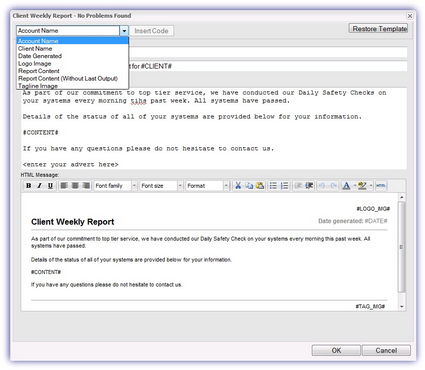Image resolution: width=425 pixels, height=370 pixels.
Task: Toggle italic formatting in HTML editor
Action: pyautogui.click(x=39, y=186)
